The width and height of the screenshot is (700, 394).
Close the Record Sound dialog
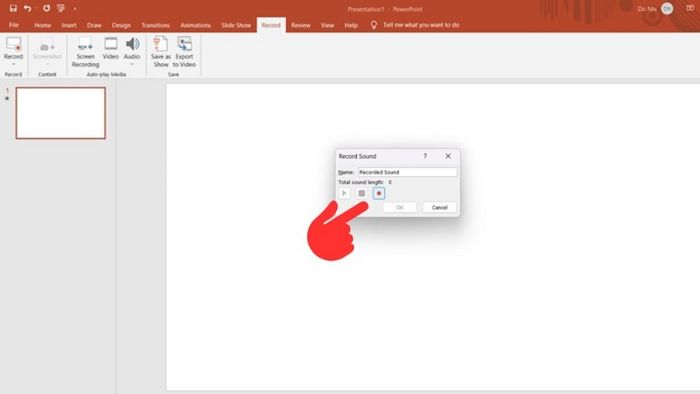click(448, 156)
